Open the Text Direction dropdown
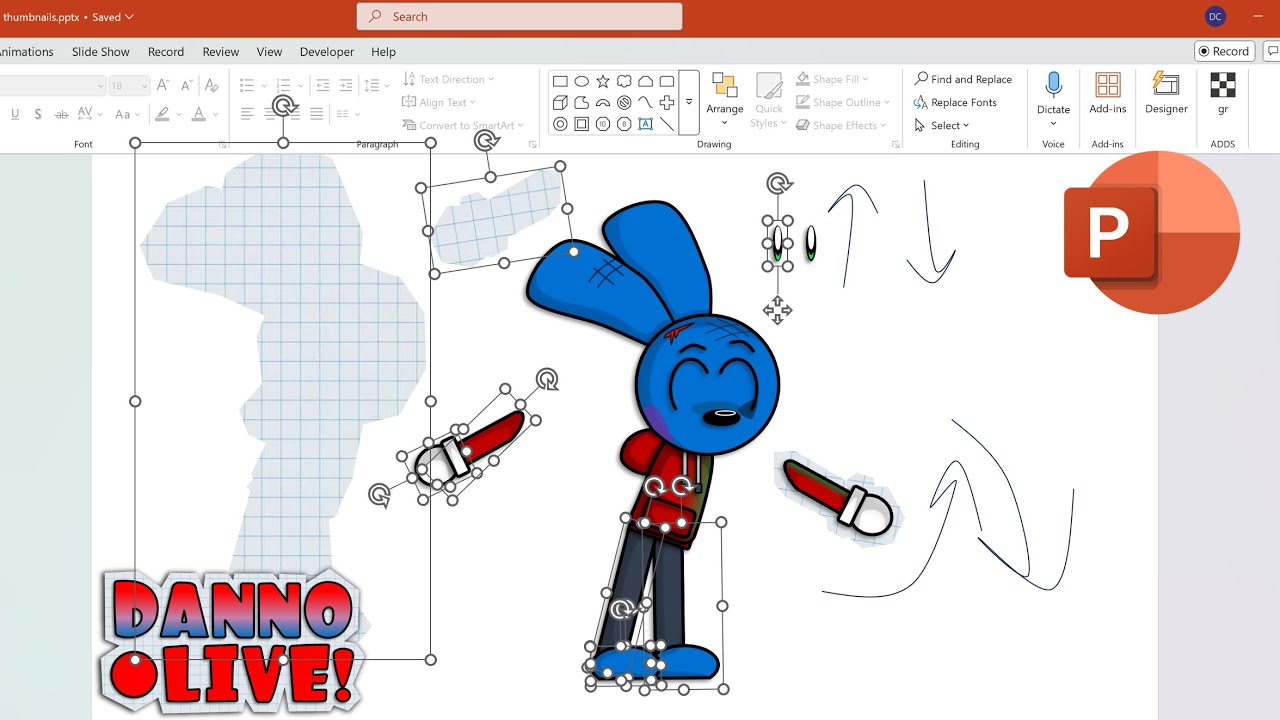The width and height of the screenshot is (1280, 720). click(448, 79)
